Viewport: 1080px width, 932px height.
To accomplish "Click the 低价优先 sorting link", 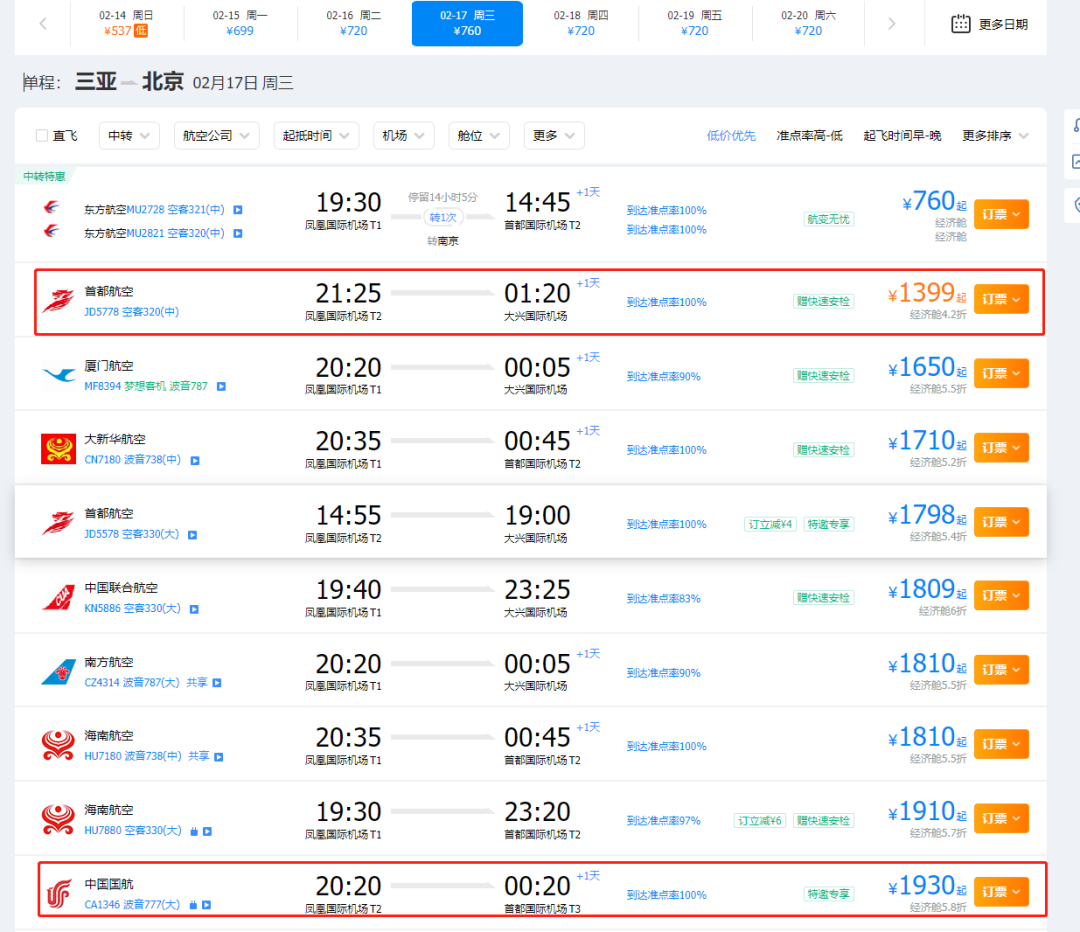I will pos(731,135).
